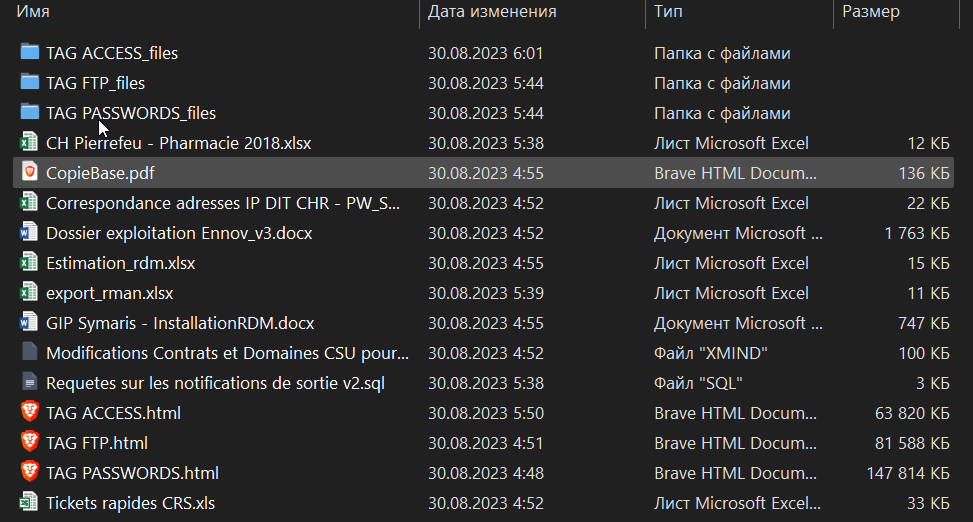Click Excel icon of Correspondance adresses IP file

click(x=29, y=202)
